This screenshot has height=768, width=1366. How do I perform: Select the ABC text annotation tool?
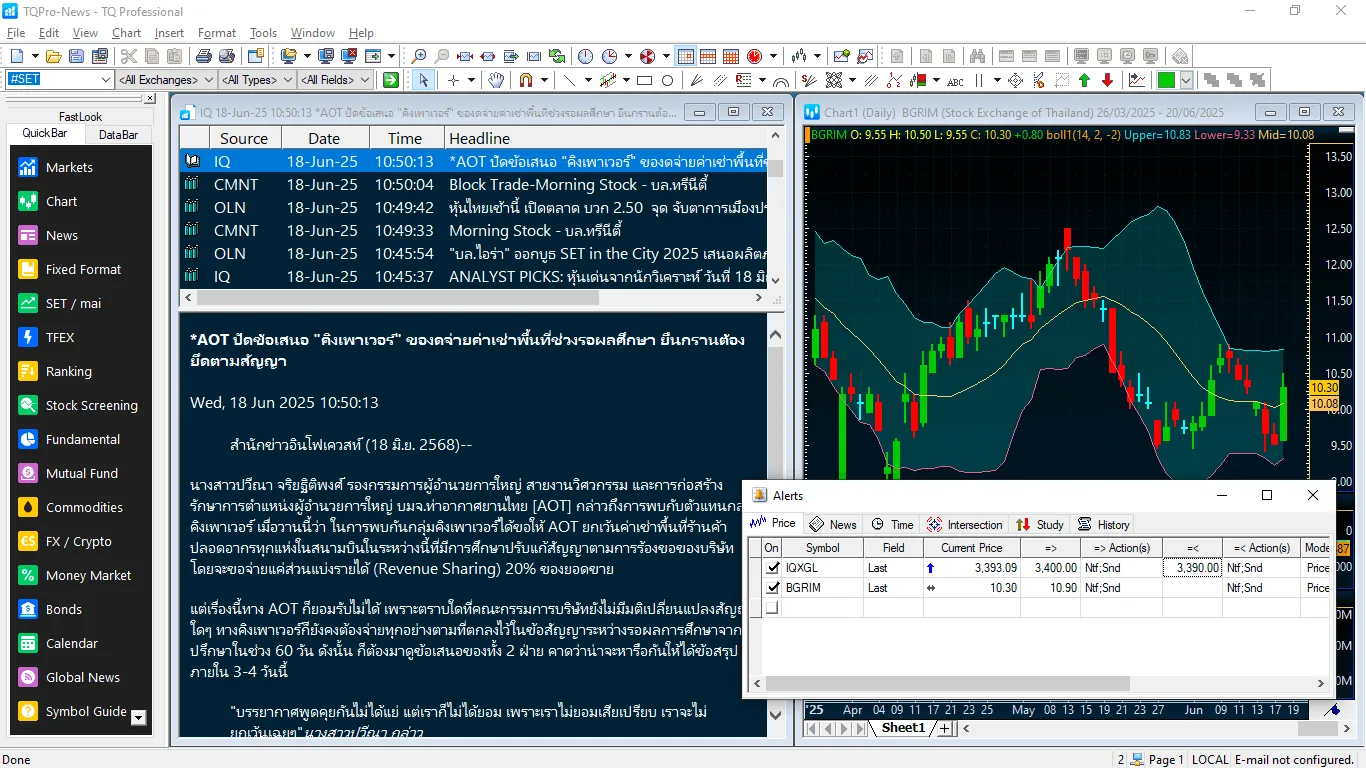tap(955, 81)
